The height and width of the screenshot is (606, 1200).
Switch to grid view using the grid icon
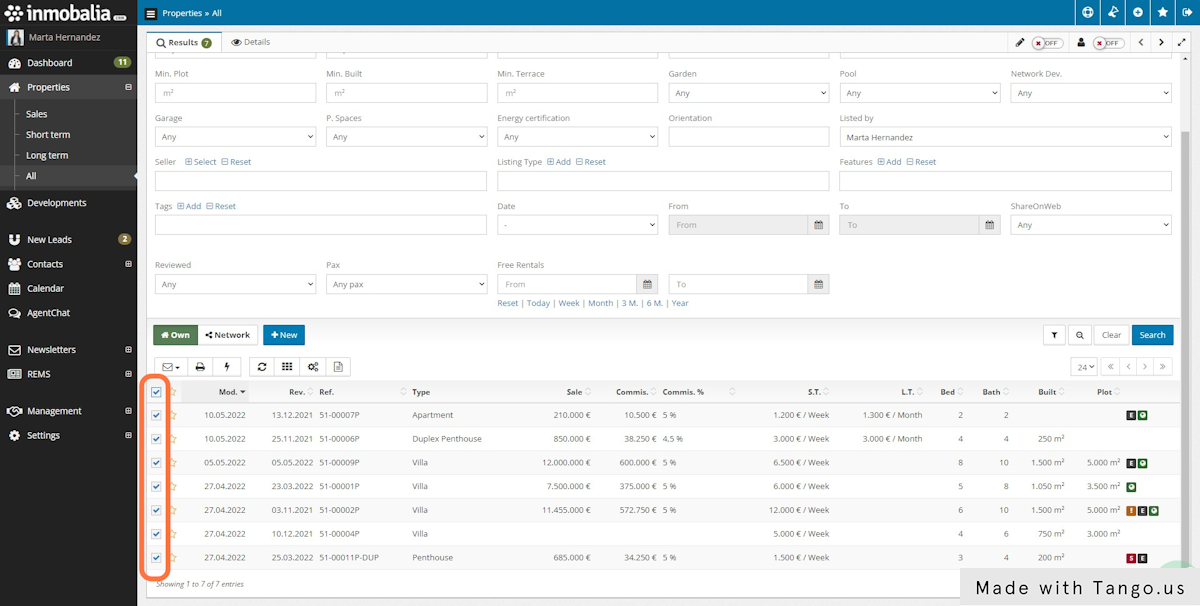click(x=285, y=366)
